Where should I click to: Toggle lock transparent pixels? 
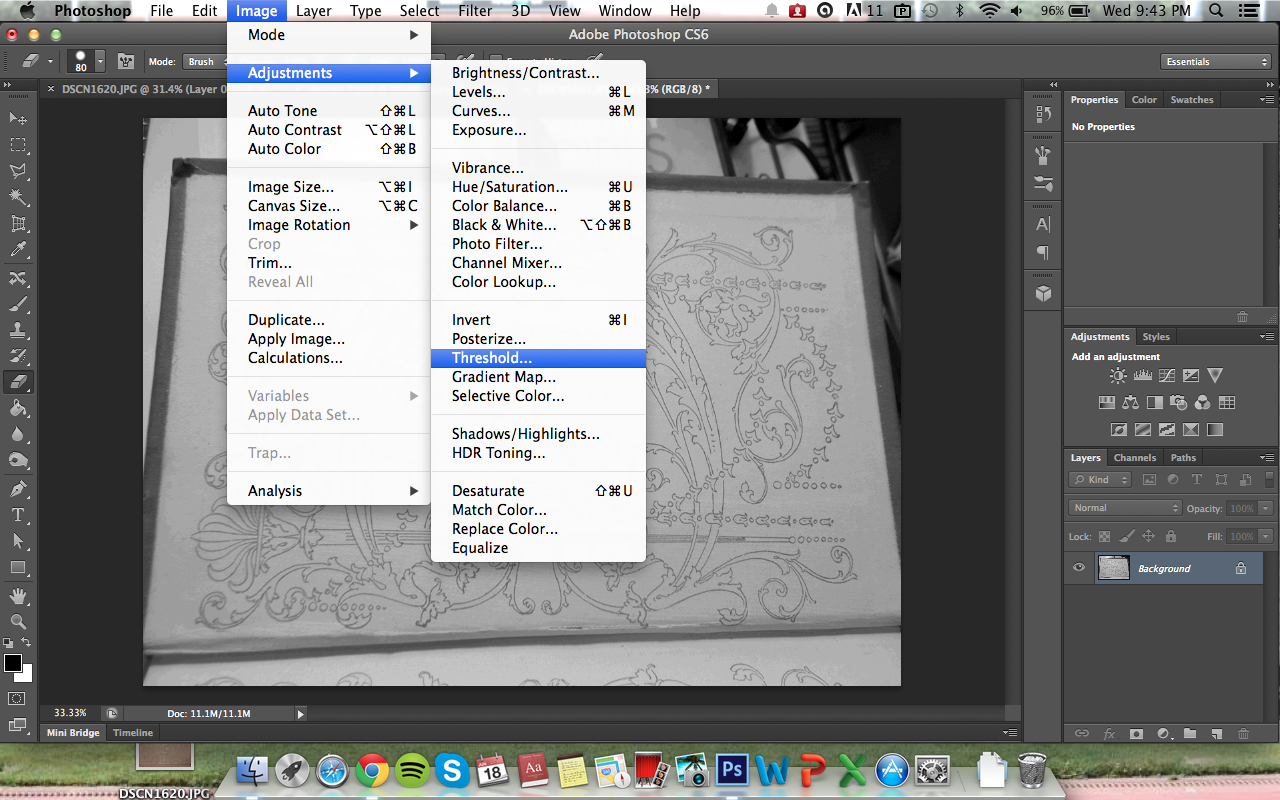1106,536
